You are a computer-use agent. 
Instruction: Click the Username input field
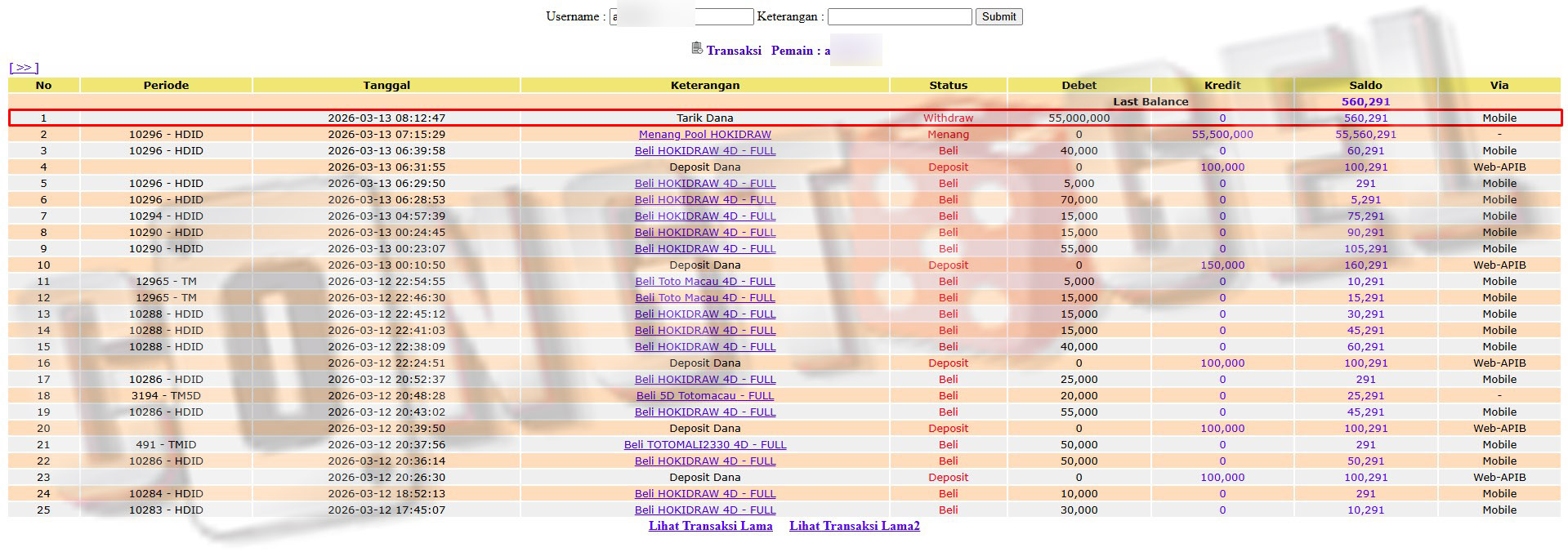681,17
